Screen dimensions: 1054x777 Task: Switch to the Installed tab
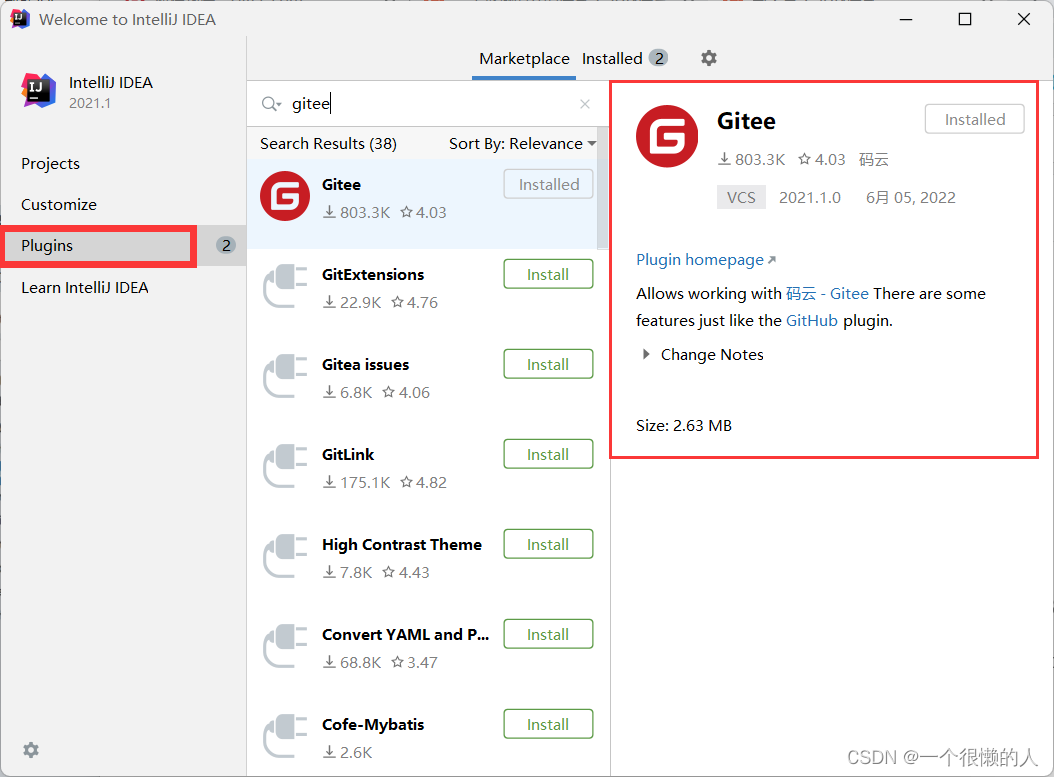coord(624,58)
